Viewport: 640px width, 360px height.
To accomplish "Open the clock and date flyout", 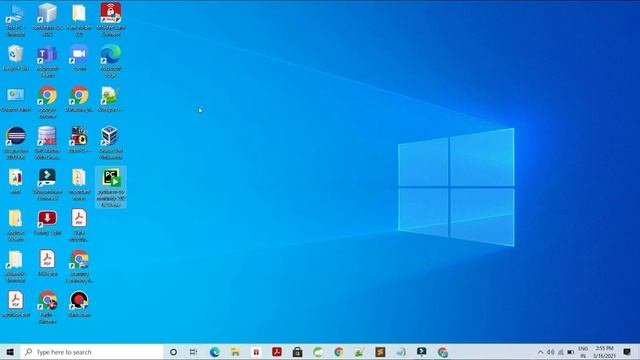I will (x=604, y=352).
